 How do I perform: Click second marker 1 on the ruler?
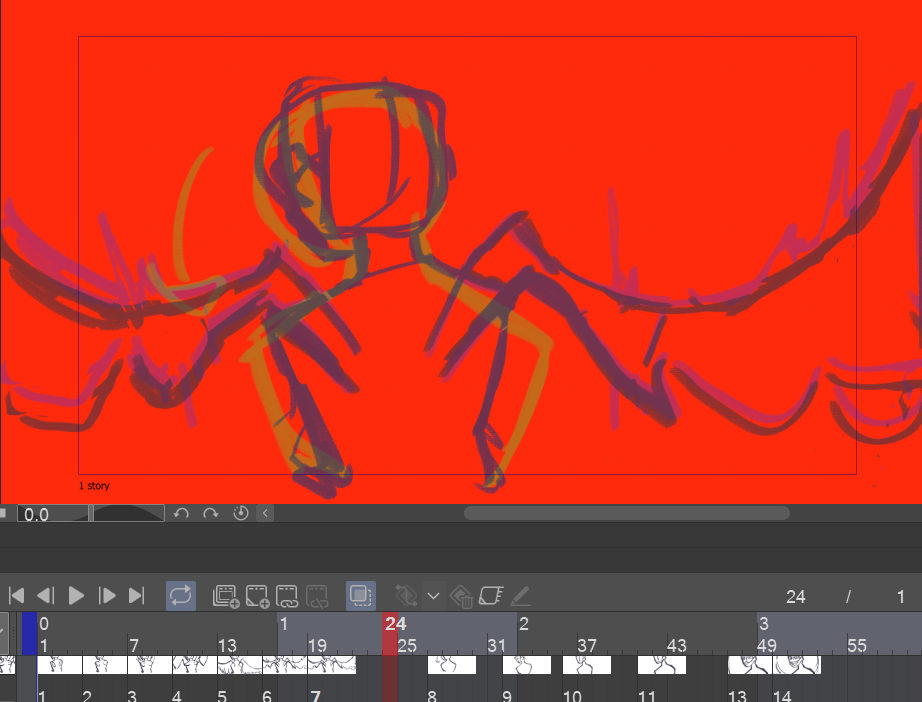(x=283, y=623)
